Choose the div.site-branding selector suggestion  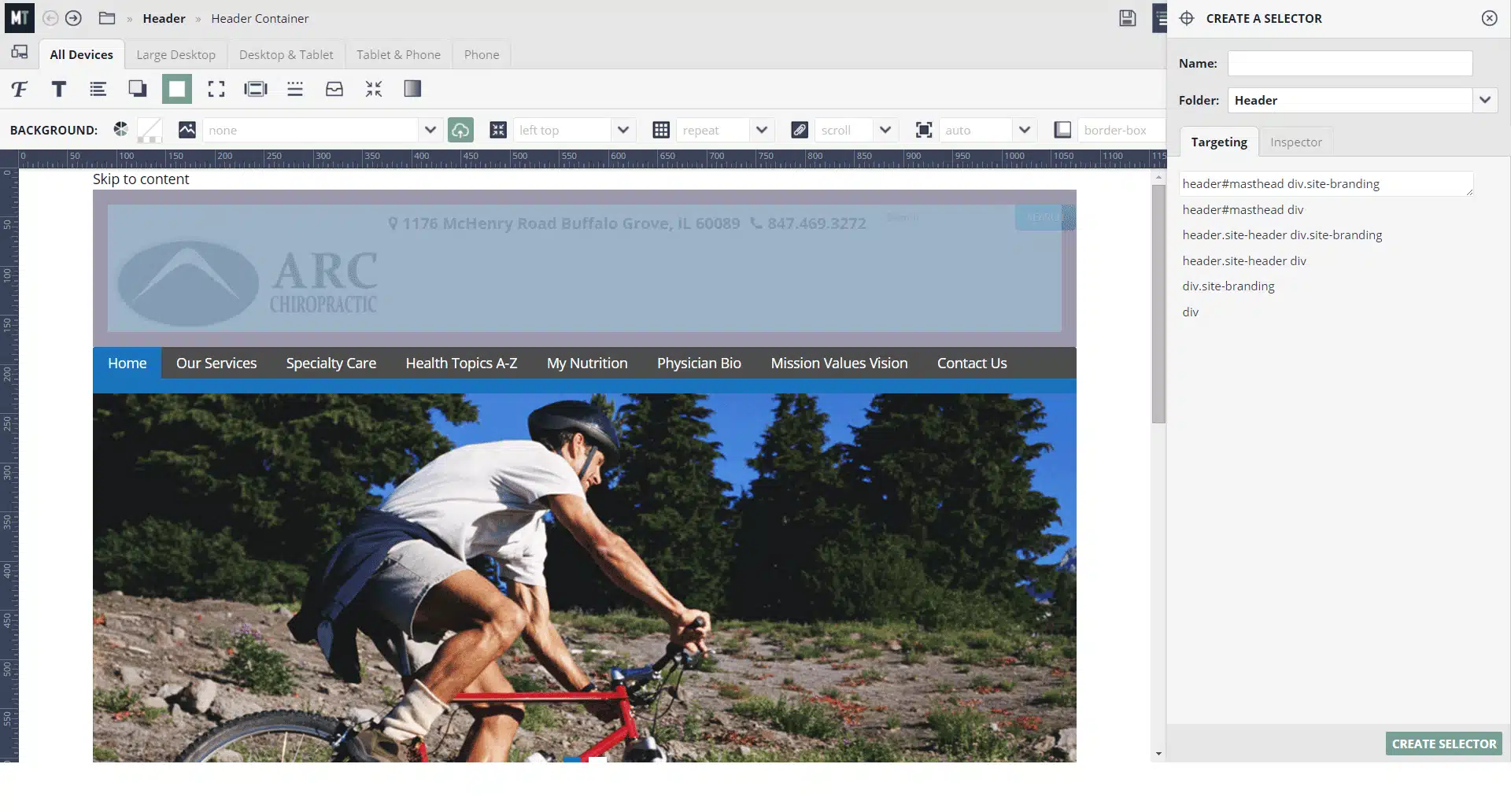pos(1228,286)
